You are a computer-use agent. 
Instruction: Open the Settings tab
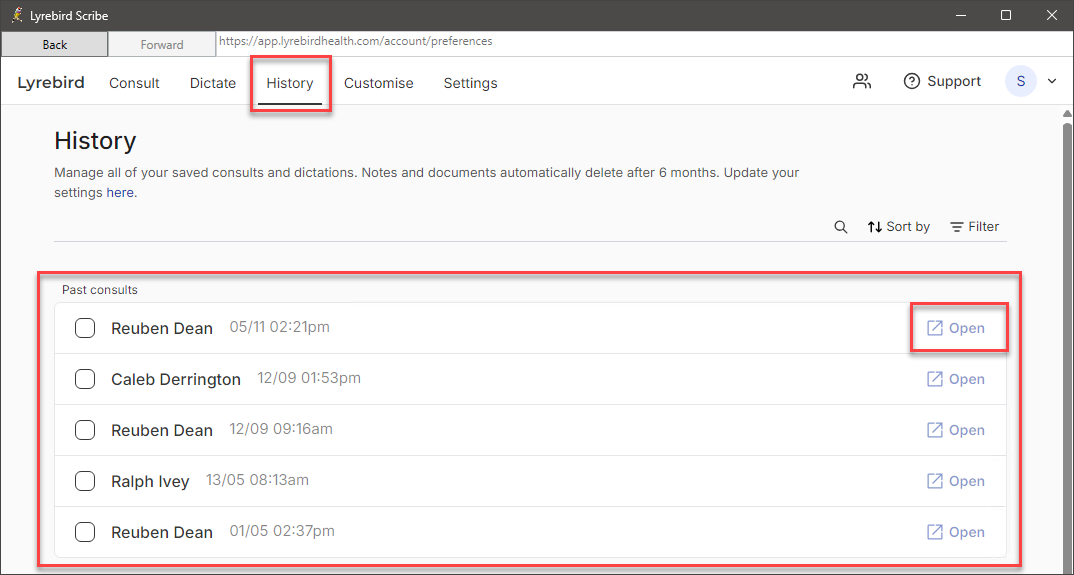coord(471,83)
